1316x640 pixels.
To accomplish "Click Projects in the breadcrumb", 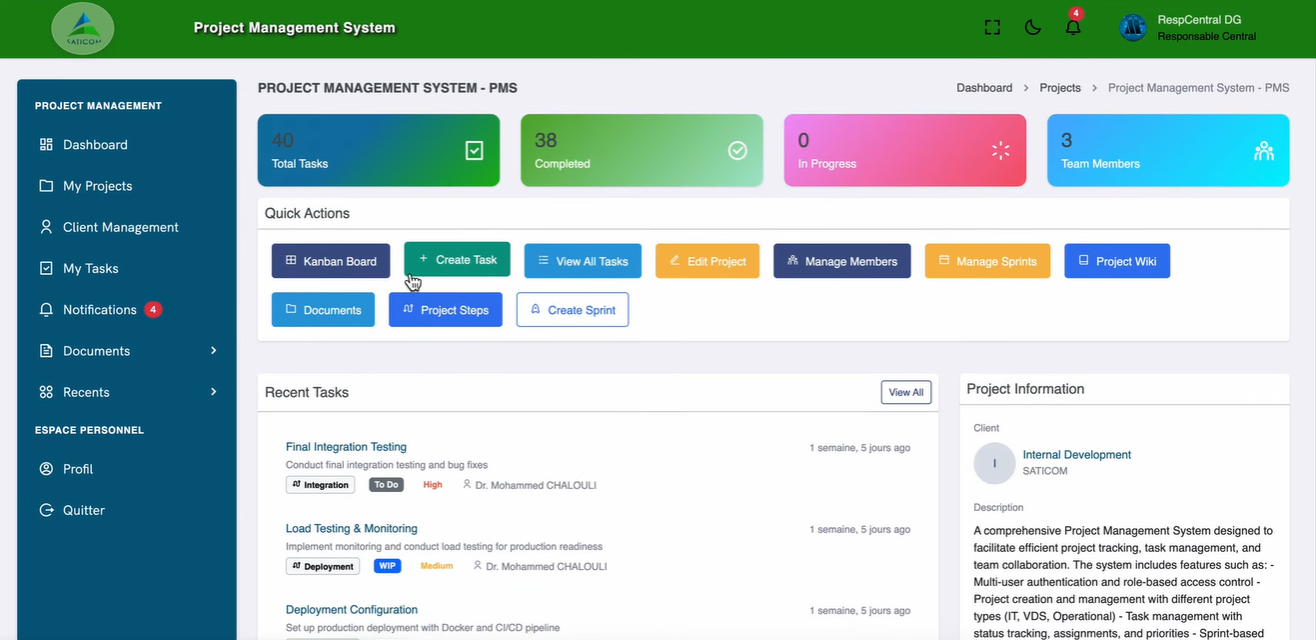I will coord(1060,88).
